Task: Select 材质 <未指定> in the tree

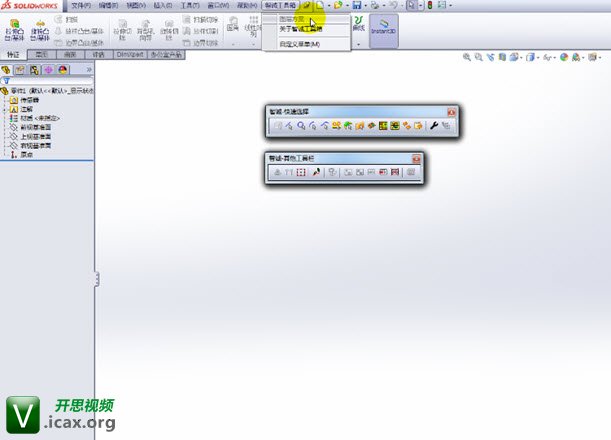Action: tap(40, 118)
